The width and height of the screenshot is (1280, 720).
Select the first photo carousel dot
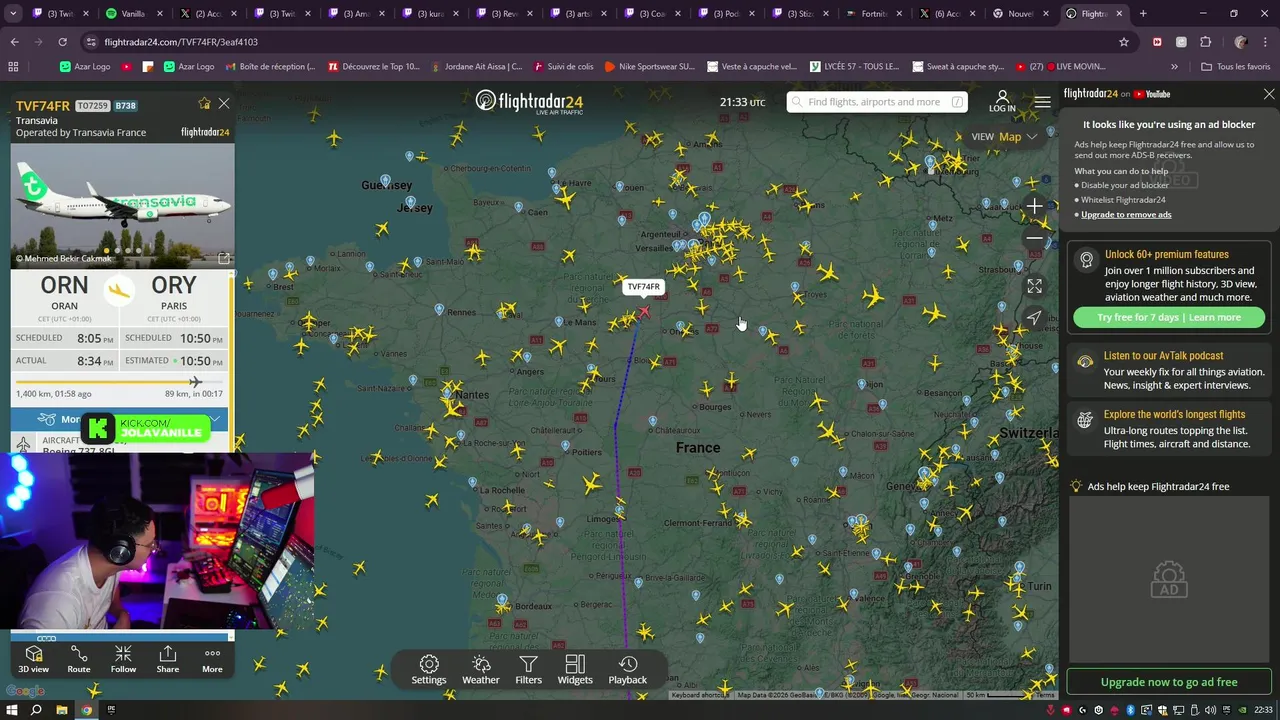click(x=107, y=250)
